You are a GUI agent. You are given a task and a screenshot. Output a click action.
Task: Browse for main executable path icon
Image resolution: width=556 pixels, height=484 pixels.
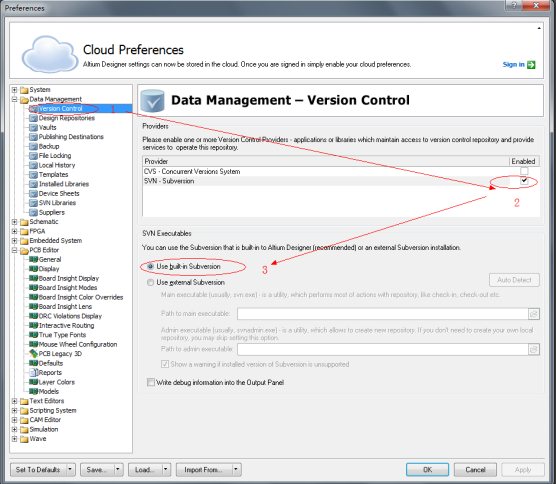coord(534,314)
